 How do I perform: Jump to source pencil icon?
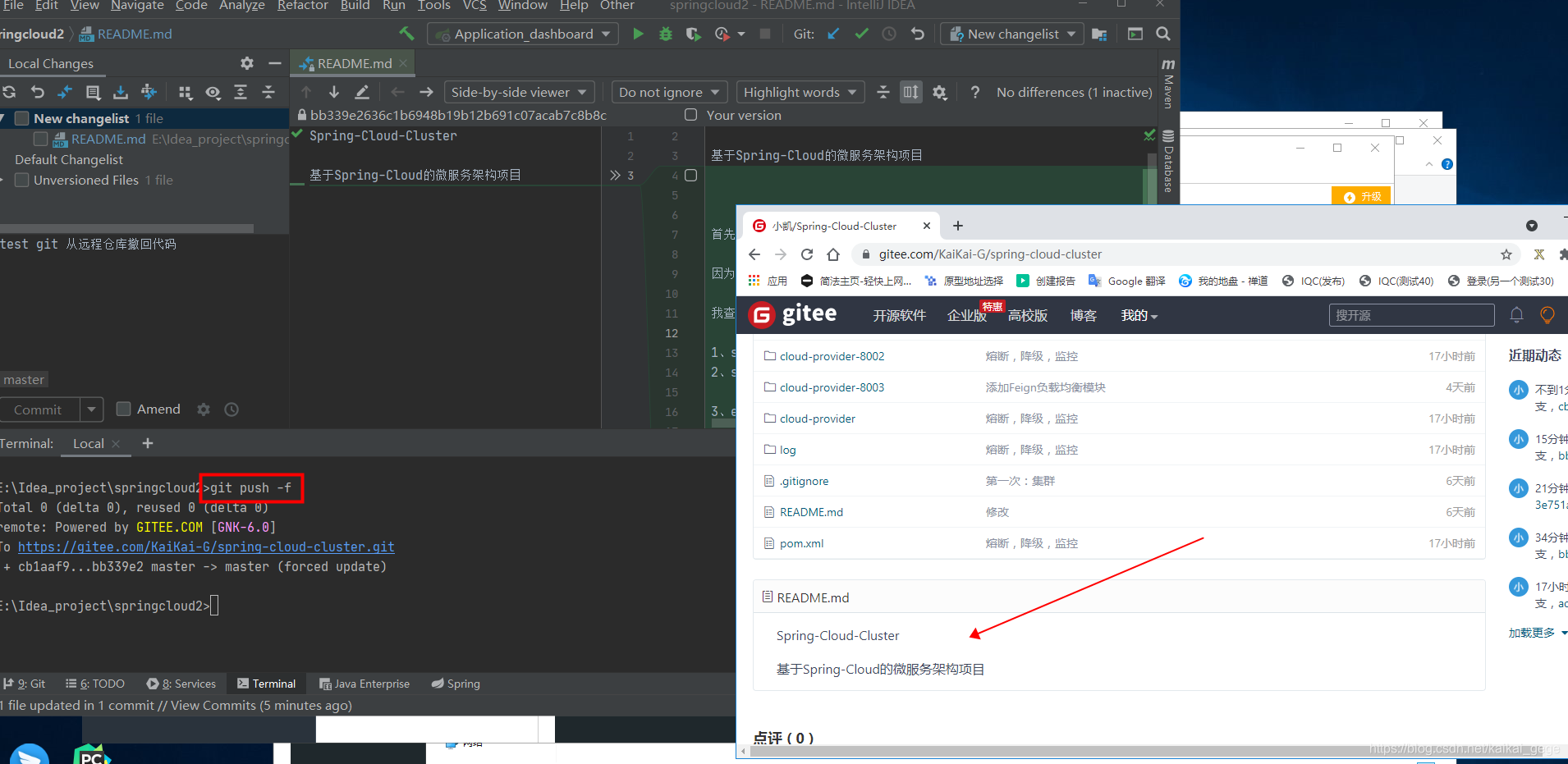click(362, 92)
